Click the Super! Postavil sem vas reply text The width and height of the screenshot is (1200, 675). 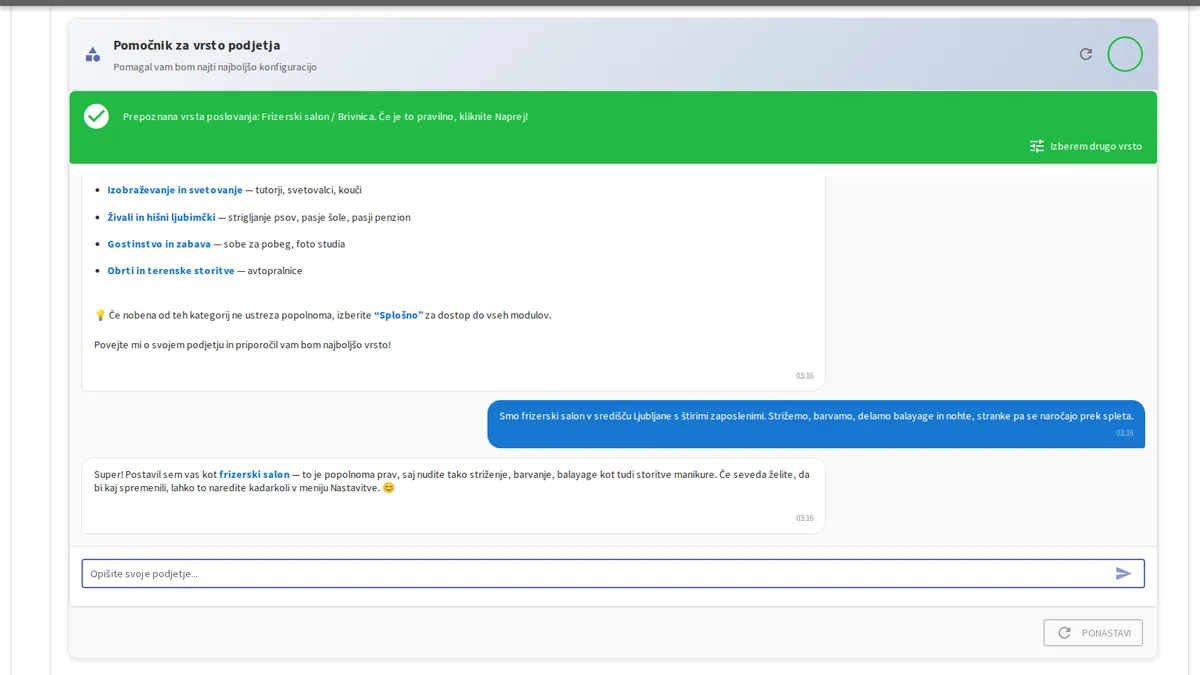(x=453, y=481)
